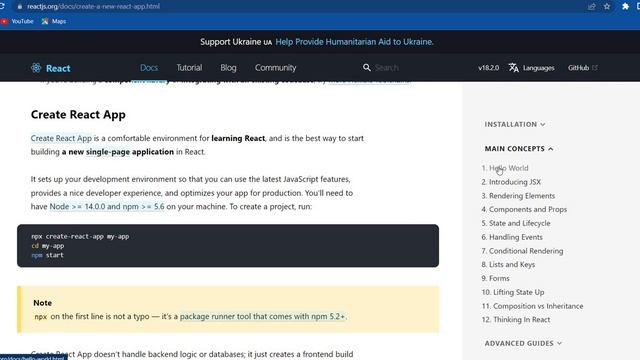Click the Node >= 14.0.0 and npm >= 5.6 link
640x360 pixels.
coord(107,207)
